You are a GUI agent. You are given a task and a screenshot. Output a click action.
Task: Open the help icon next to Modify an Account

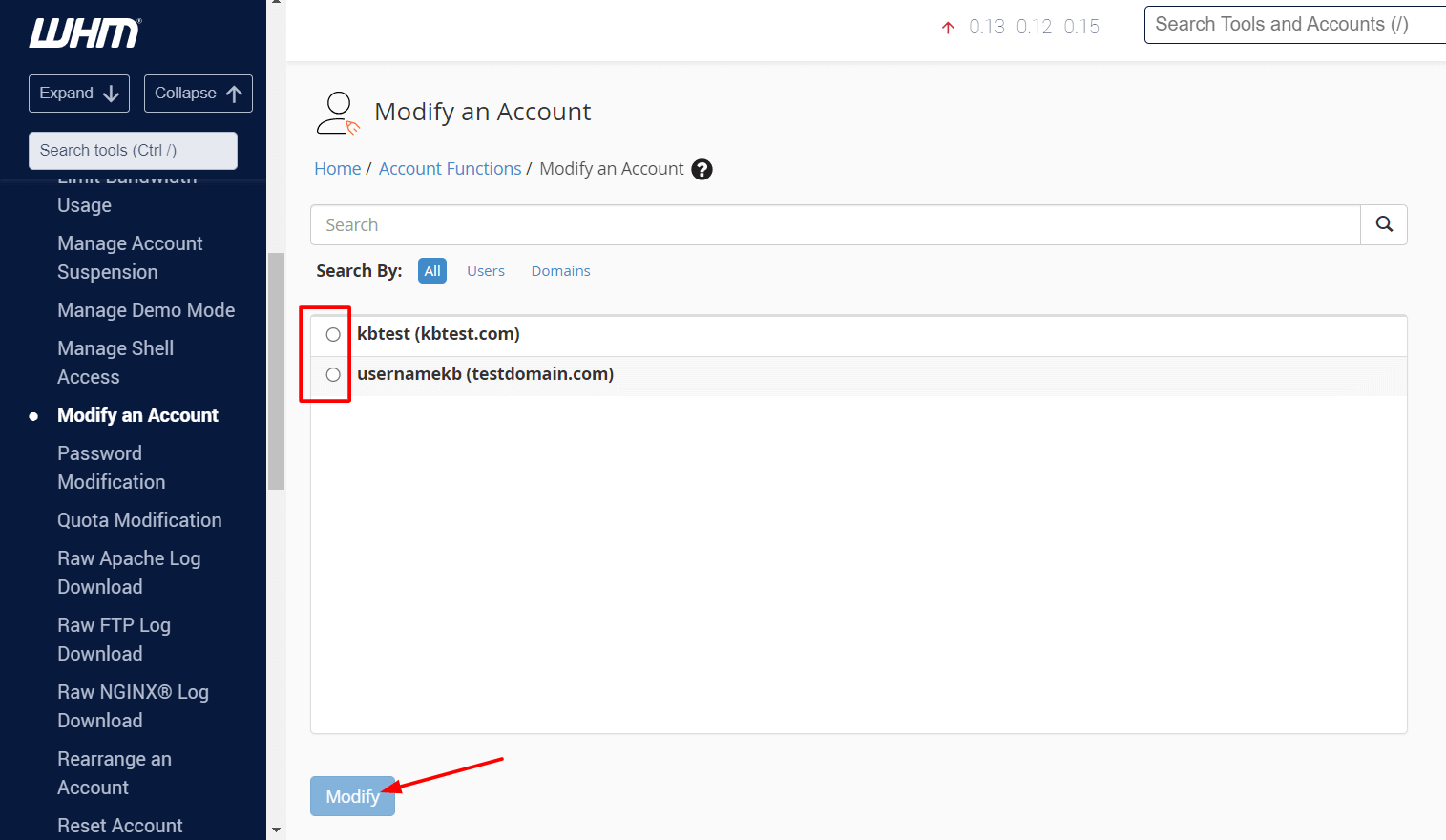[702, 169]
